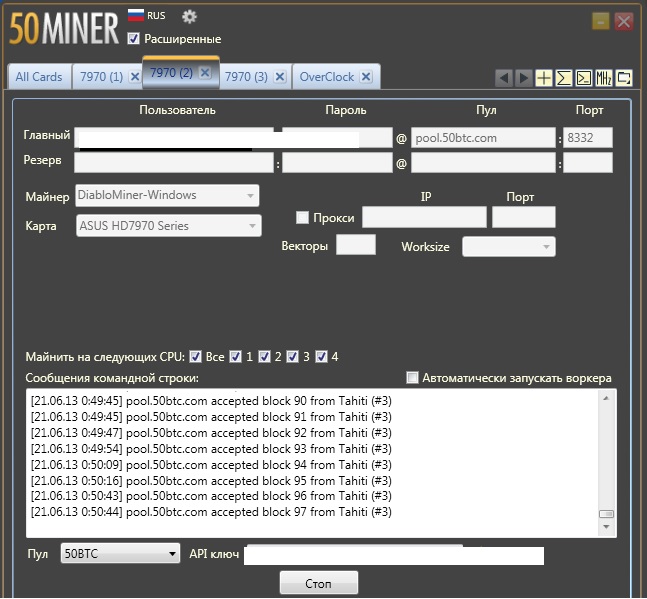Open the Карта ASUS HD7970 Series dropdown
647x599 pixels.
pos(169,226)
